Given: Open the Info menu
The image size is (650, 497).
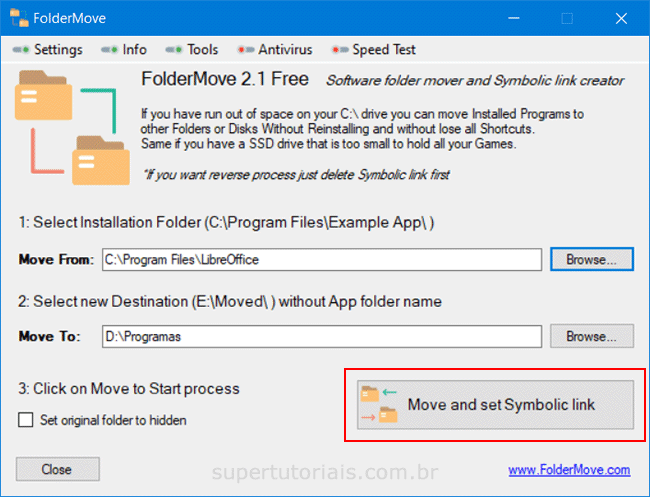Looking at the screenshot, I should click(126, 50).
